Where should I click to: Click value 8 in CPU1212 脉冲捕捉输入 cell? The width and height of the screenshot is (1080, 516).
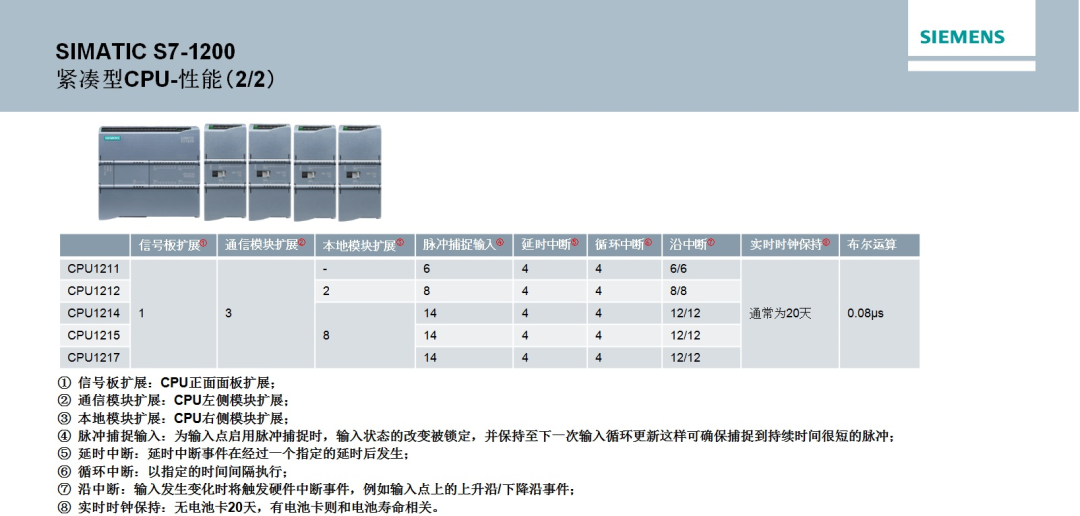coord(427,291)
